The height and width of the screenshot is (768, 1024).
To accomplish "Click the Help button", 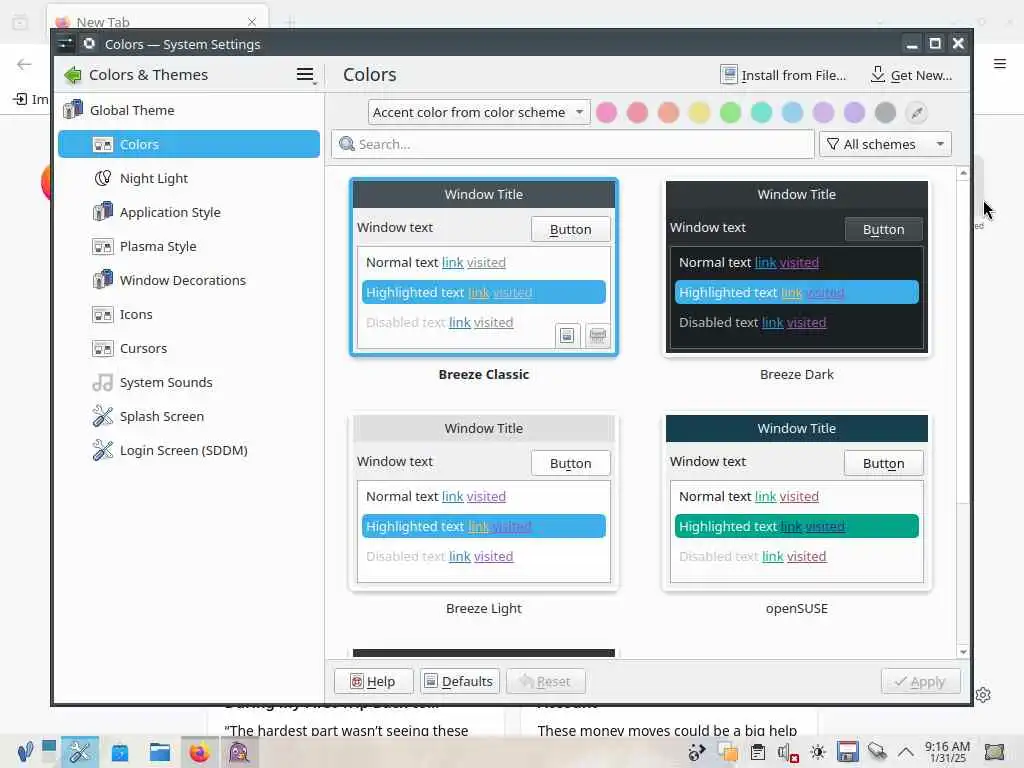I will (x=374, y=681).
